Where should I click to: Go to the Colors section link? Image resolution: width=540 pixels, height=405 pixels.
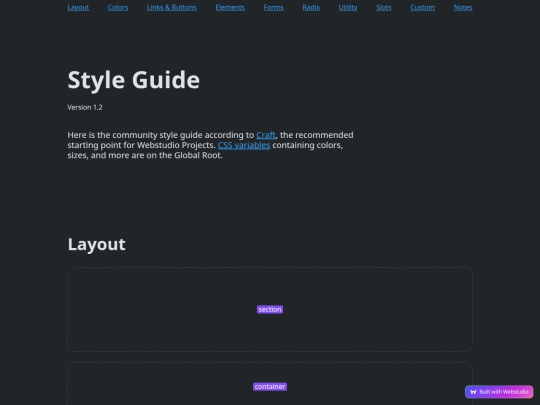click(118, 7)
